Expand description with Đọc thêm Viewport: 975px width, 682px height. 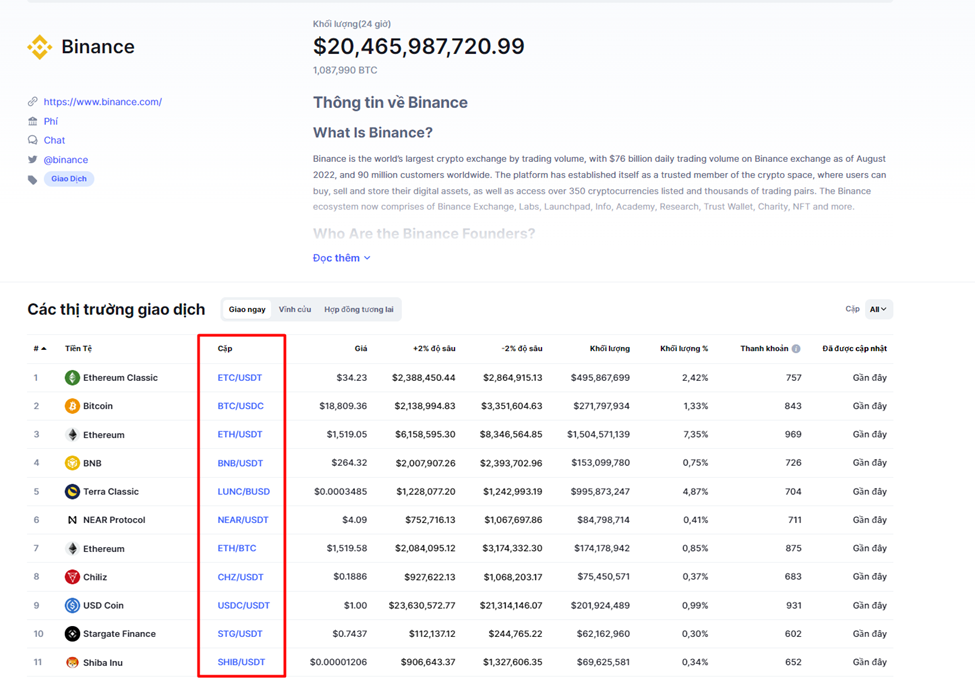coord(341,258)
